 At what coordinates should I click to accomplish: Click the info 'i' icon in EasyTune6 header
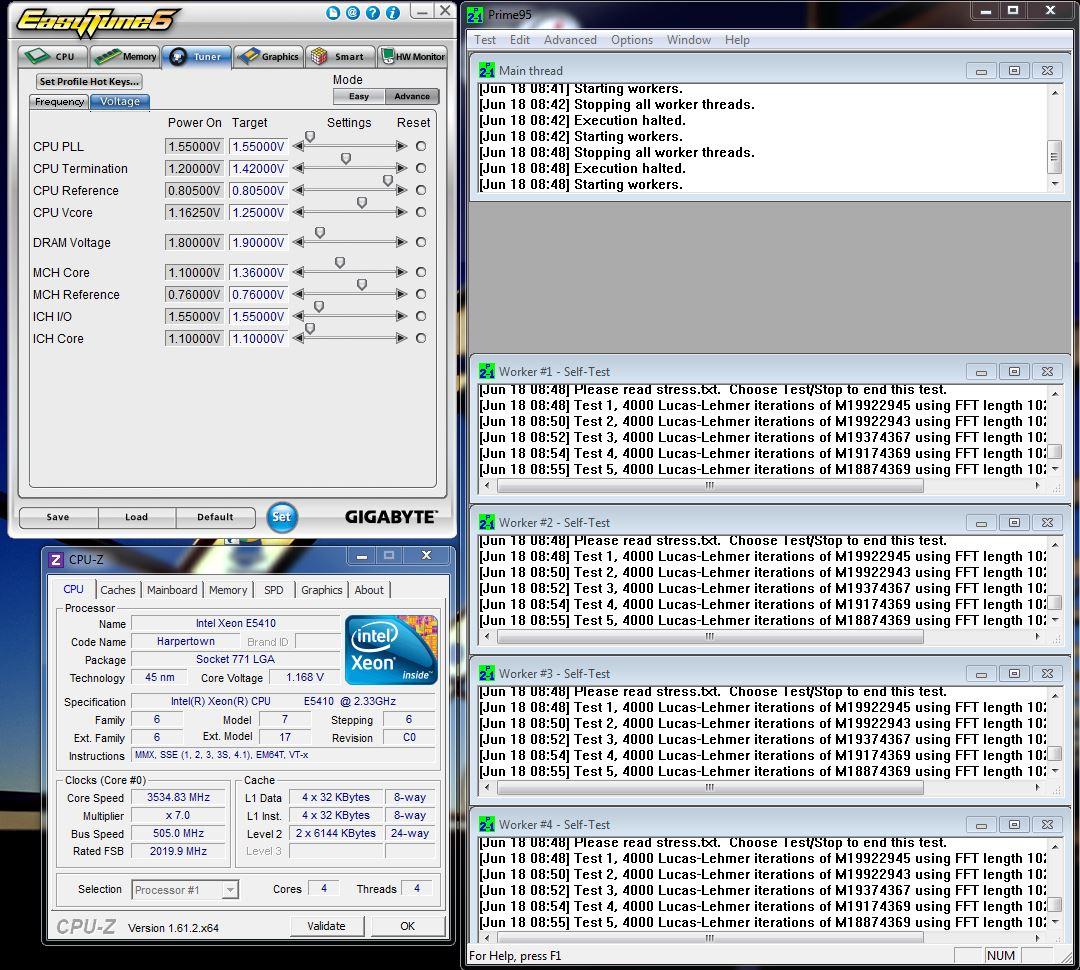tap(393, 12)
